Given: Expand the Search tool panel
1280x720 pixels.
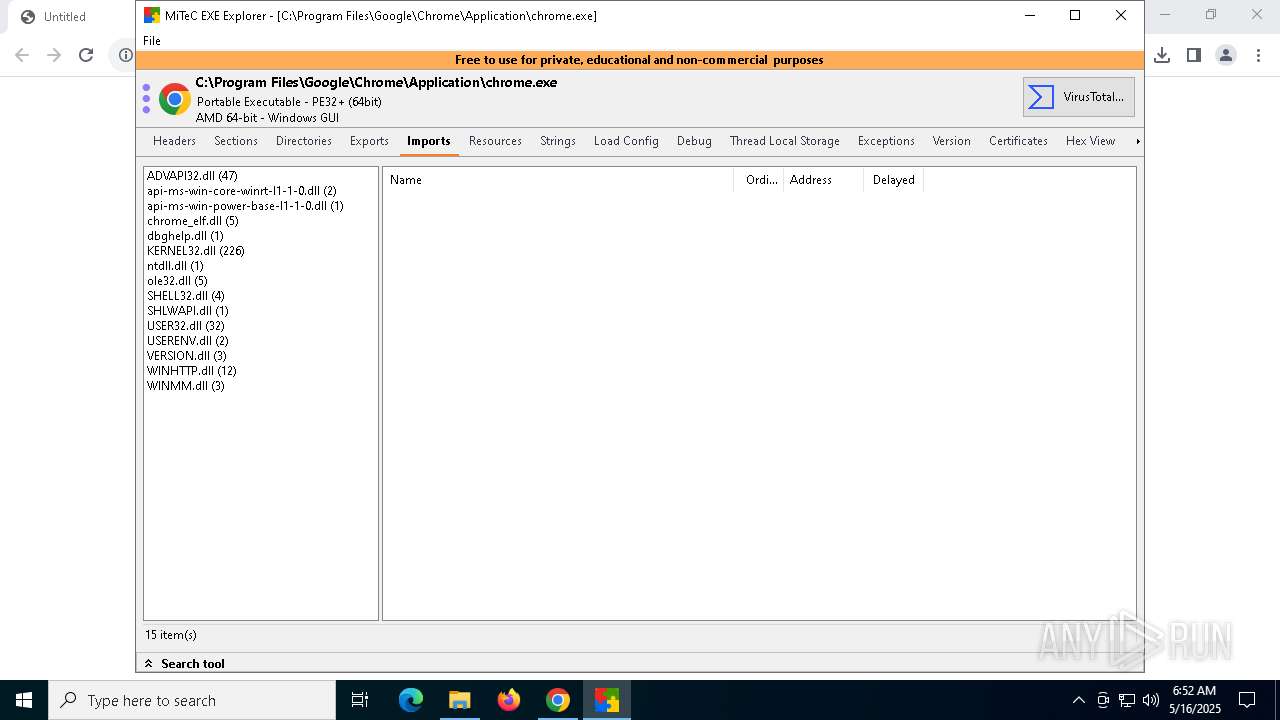Looking at the screenshot, I should pyautogui.click(x=184, y=664).
